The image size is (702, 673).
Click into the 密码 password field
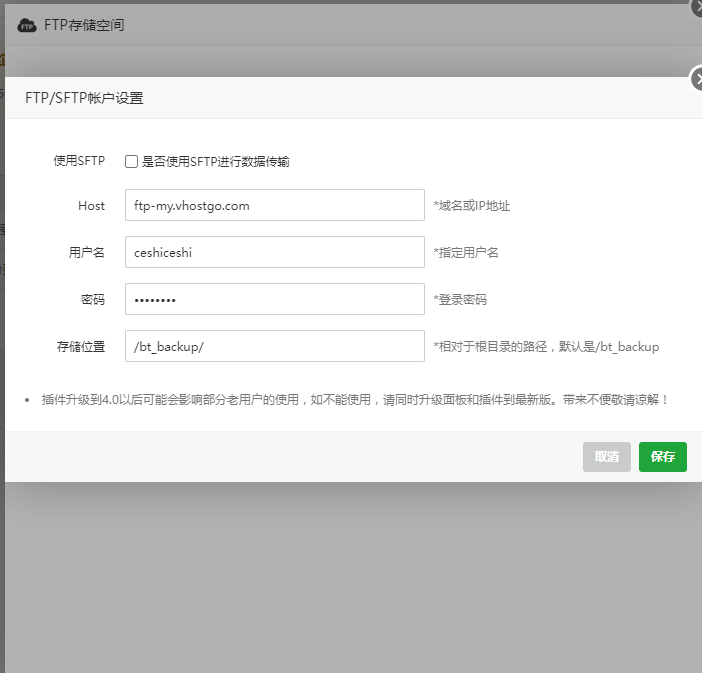tap(275, 299)
